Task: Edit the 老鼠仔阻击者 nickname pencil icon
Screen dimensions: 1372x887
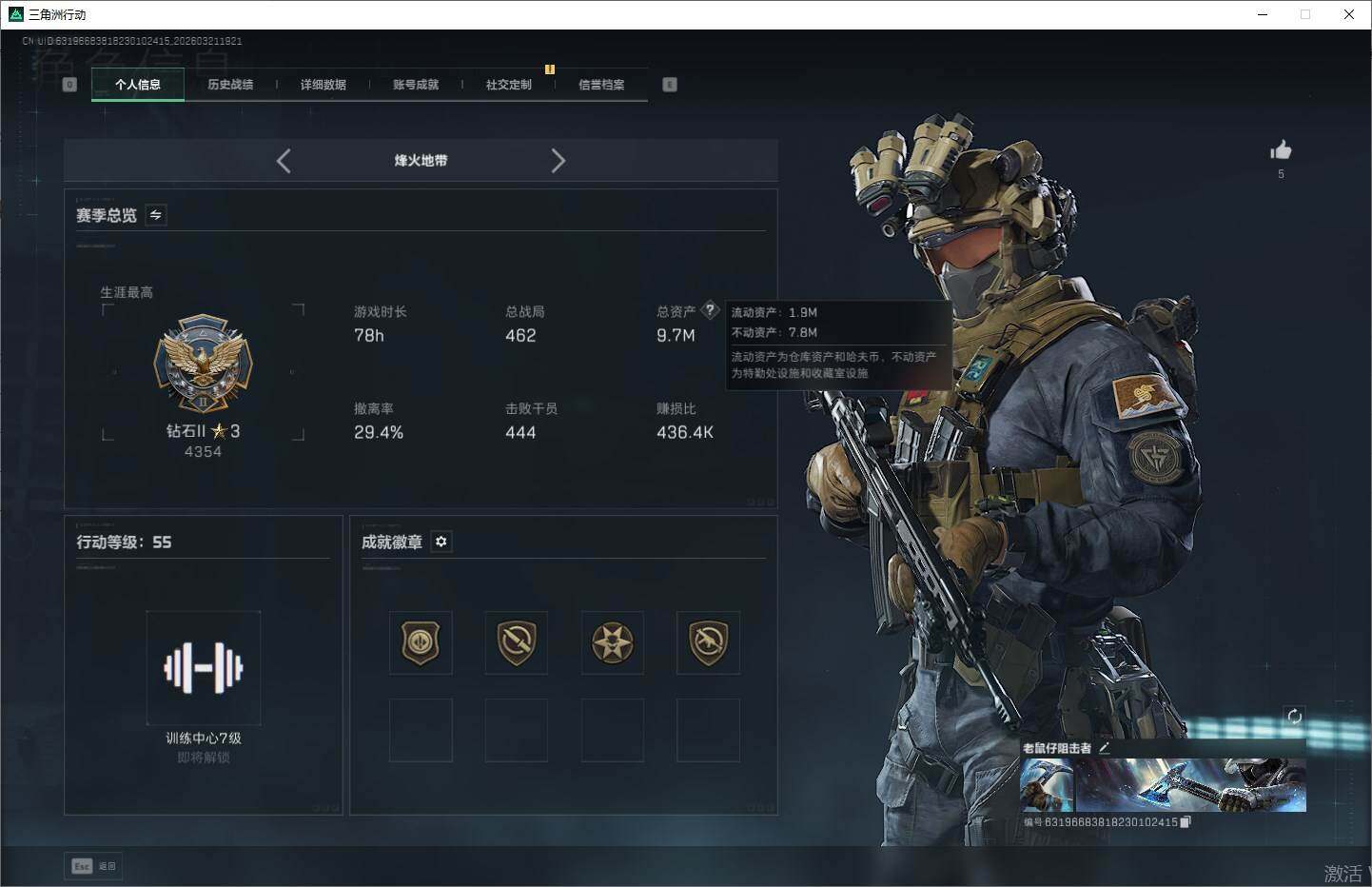Action: (x=1105, y=748)
